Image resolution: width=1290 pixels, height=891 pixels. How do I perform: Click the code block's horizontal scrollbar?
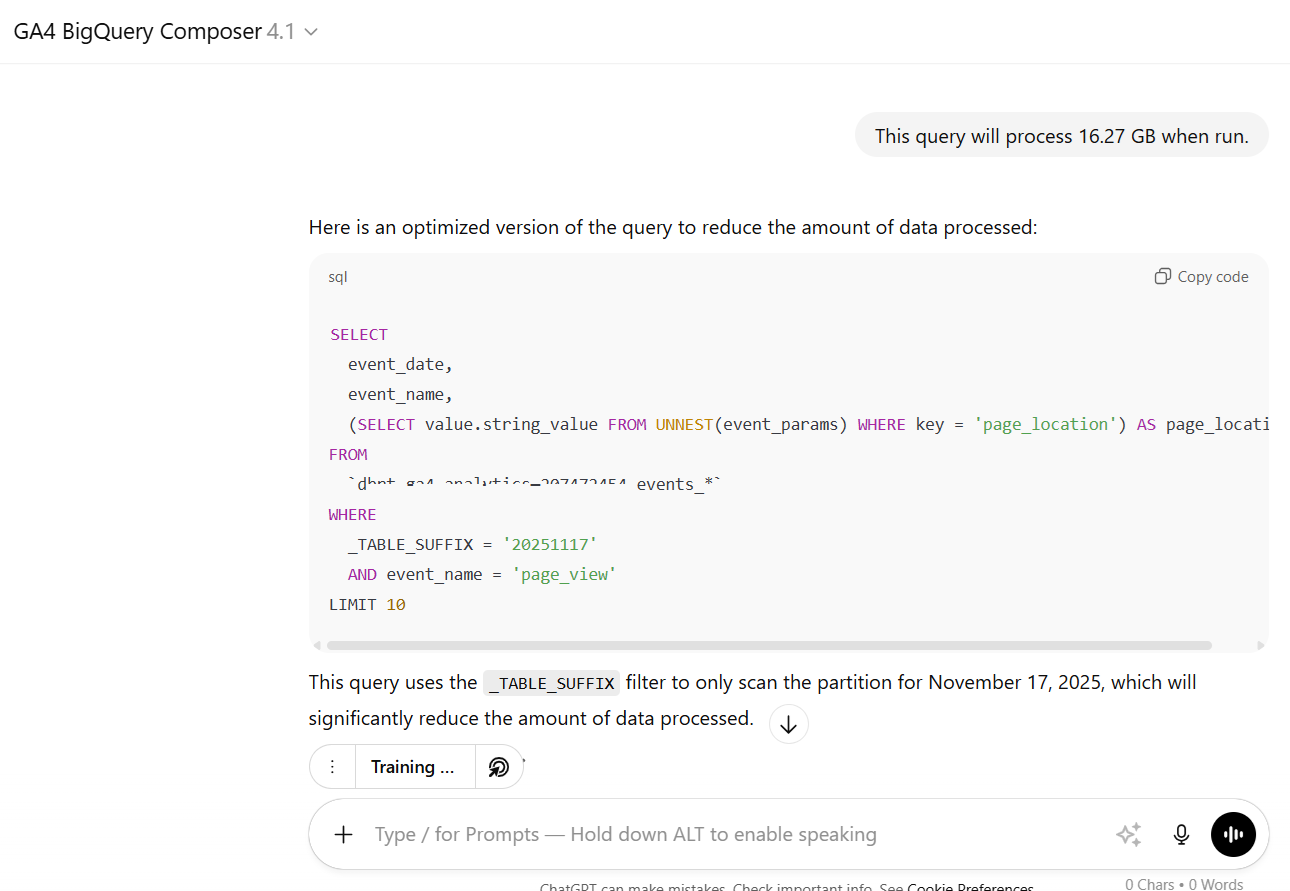(x=768, y=646)
